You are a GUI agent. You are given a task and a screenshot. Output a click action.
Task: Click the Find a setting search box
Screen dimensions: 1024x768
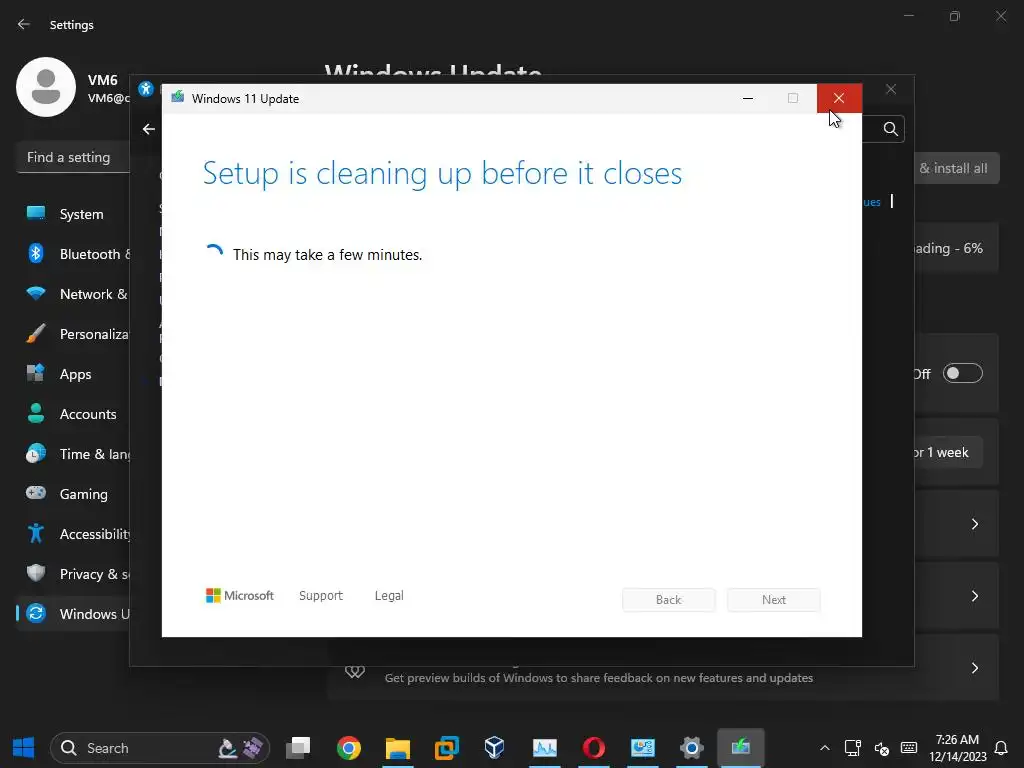[73, 157]
